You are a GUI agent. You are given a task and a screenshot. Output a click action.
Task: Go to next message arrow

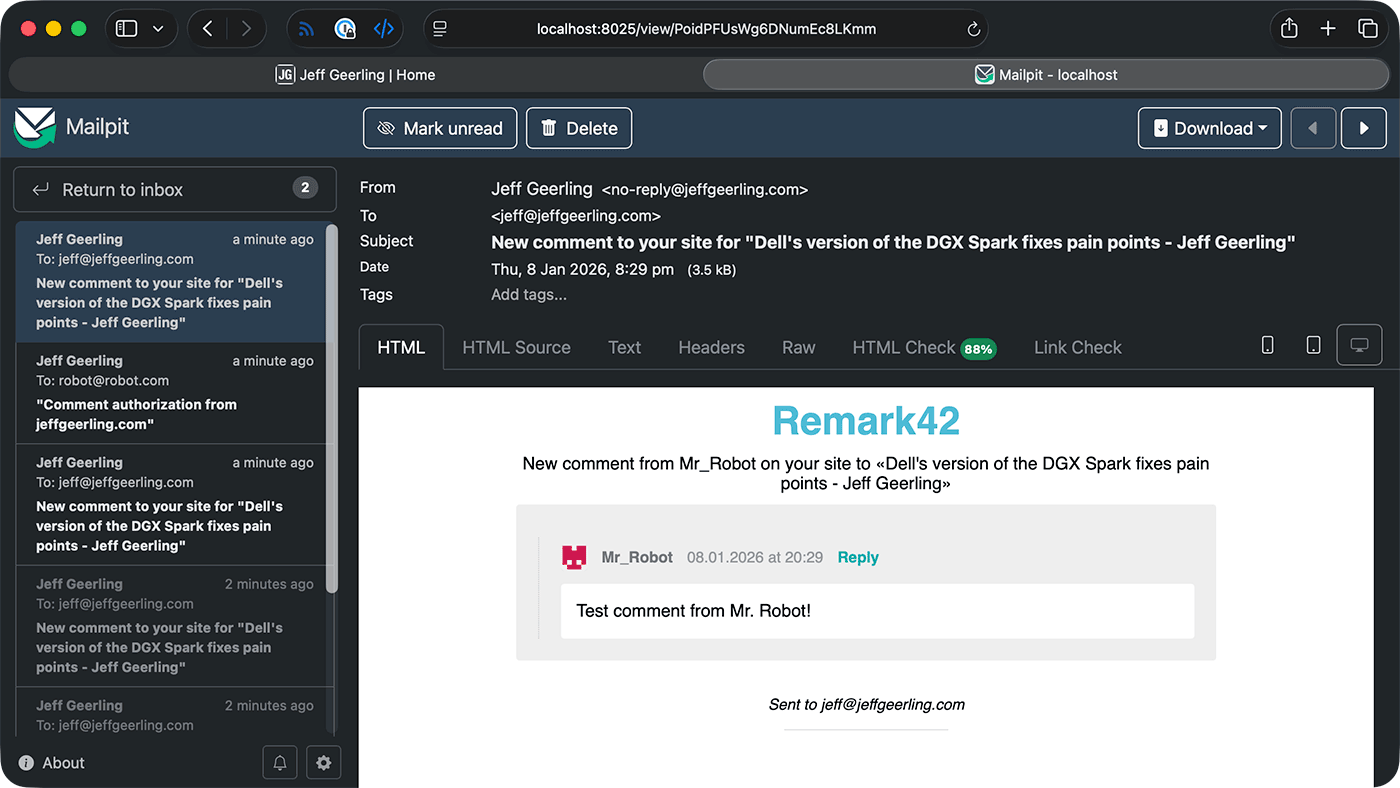click(1364, 128)
